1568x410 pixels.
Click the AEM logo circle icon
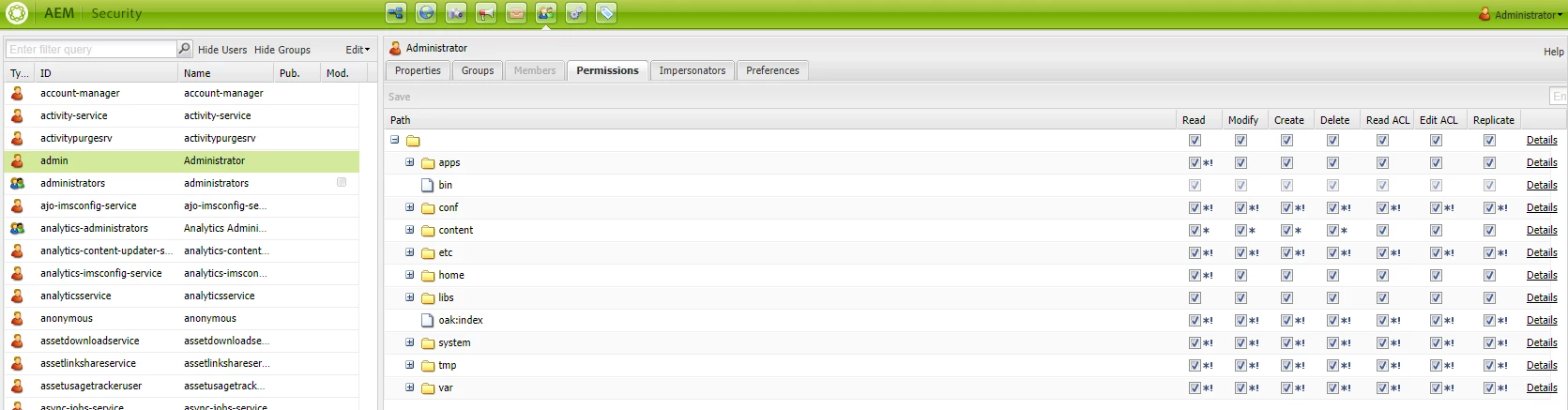pyautogui.click(x=17, y=13)
